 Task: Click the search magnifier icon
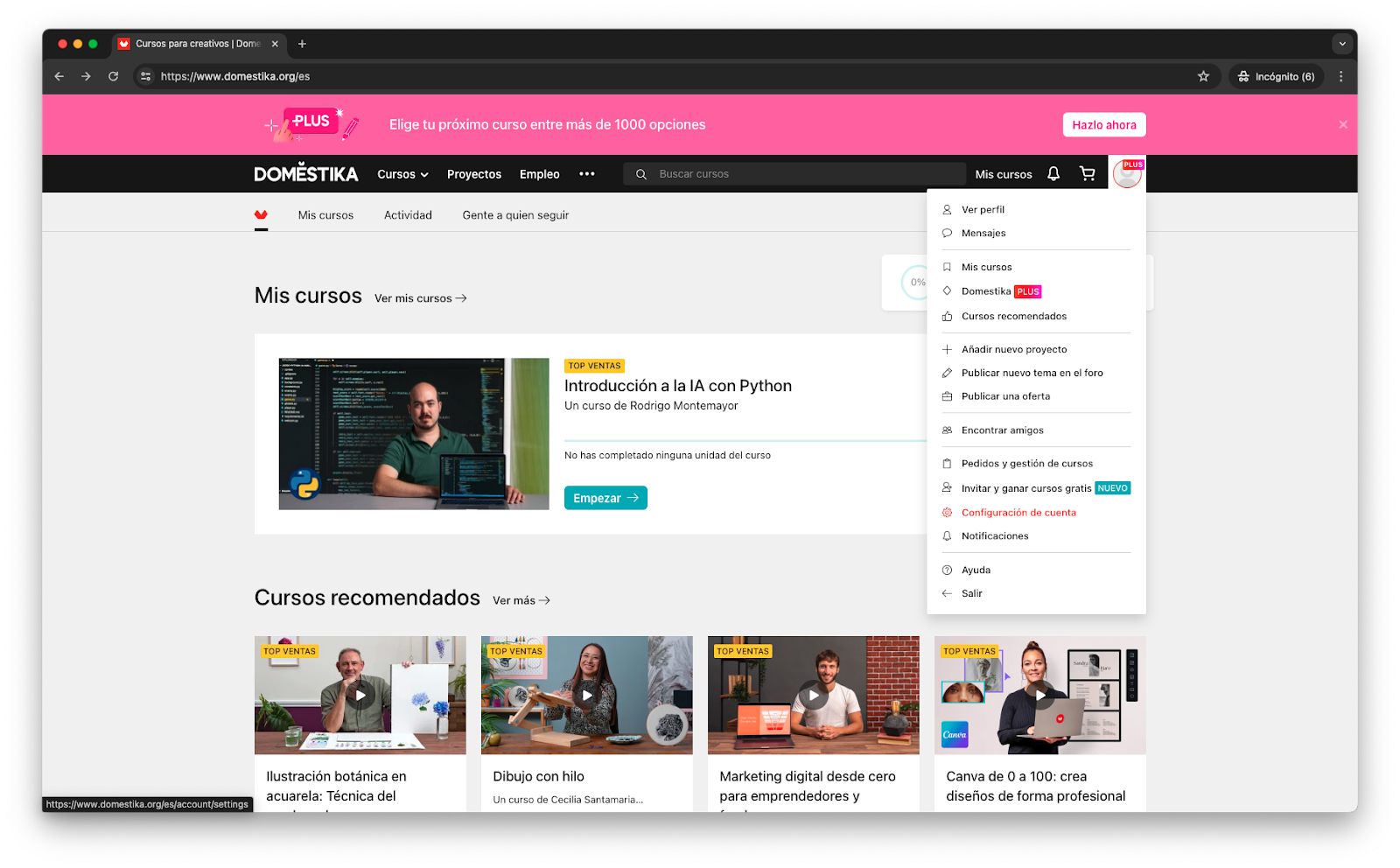point(641,174)
